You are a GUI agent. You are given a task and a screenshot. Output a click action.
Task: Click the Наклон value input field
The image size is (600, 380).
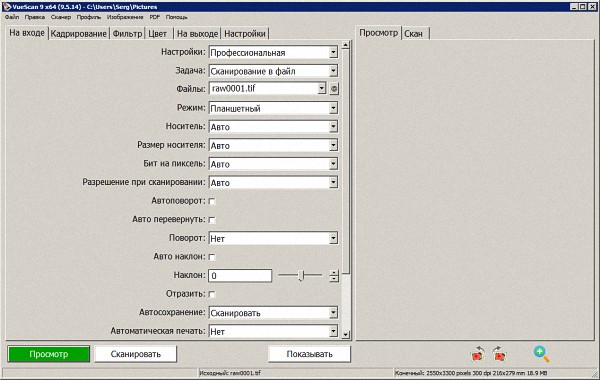pos(240,276)
